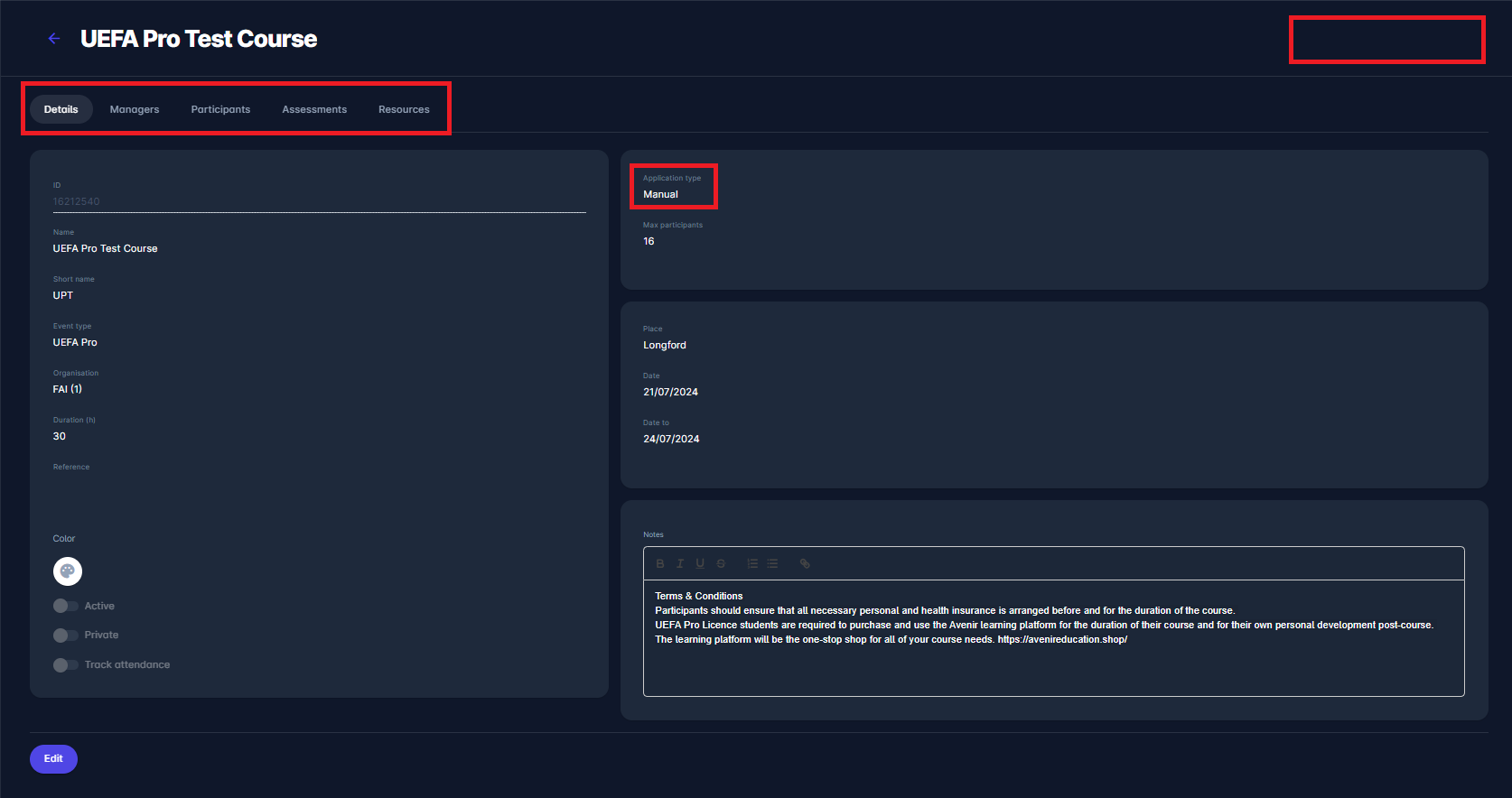The width and height of the screenshot is (1512, 798).
Task: Switch to the Managers tab
Action: (135, 109)
